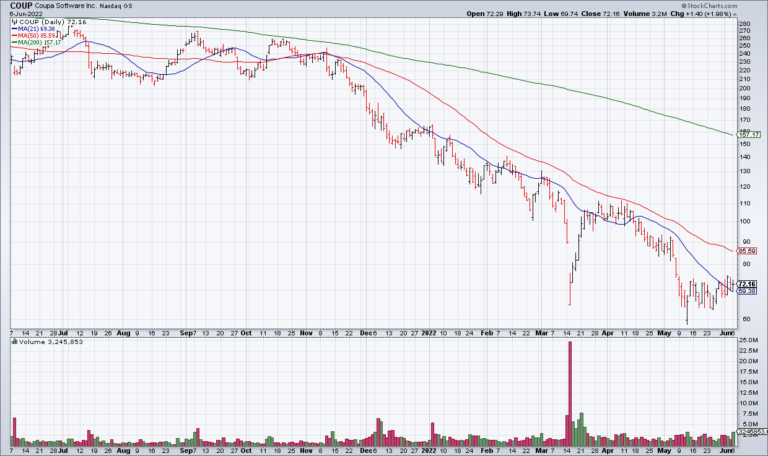Click the High 73.74 value in header

[x=524, y=14]
